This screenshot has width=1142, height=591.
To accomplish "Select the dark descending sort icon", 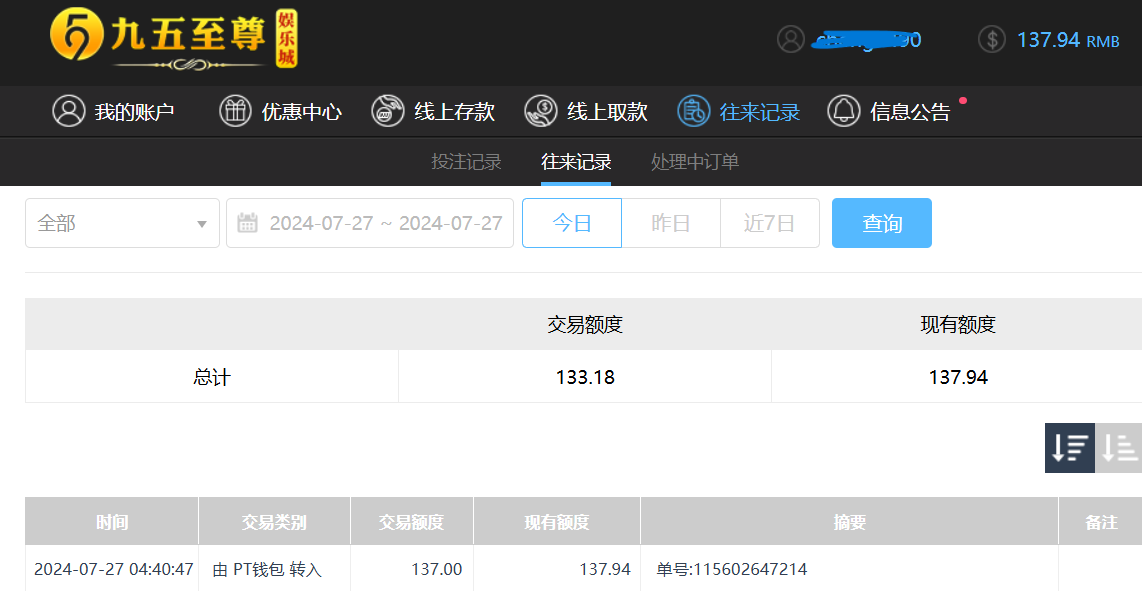I will click(1070, 448).
